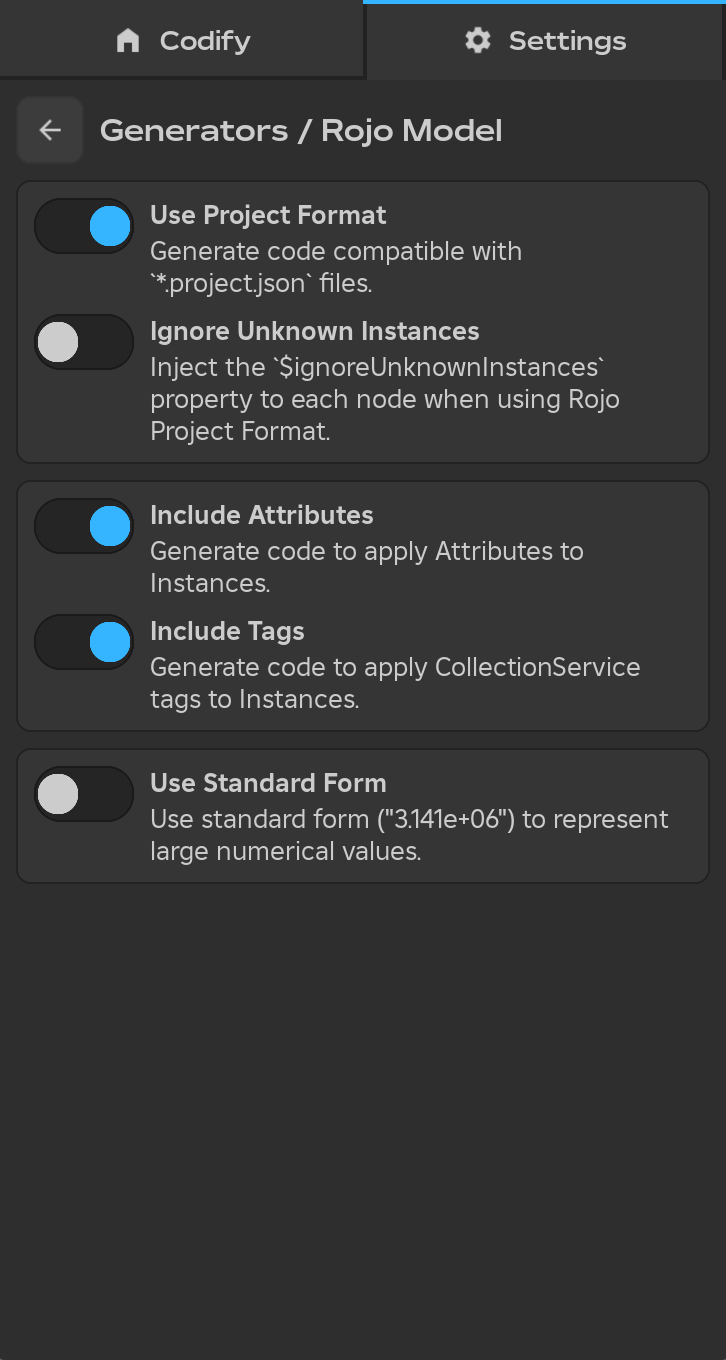Screen dimensions: 726x1360
Task: Switch to the Codify tab
Action: pos(182,40)
